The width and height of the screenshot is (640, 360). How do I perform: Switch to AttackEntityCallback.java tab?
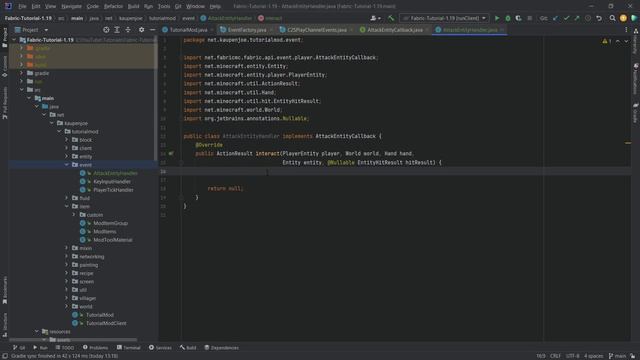(395, 30)
